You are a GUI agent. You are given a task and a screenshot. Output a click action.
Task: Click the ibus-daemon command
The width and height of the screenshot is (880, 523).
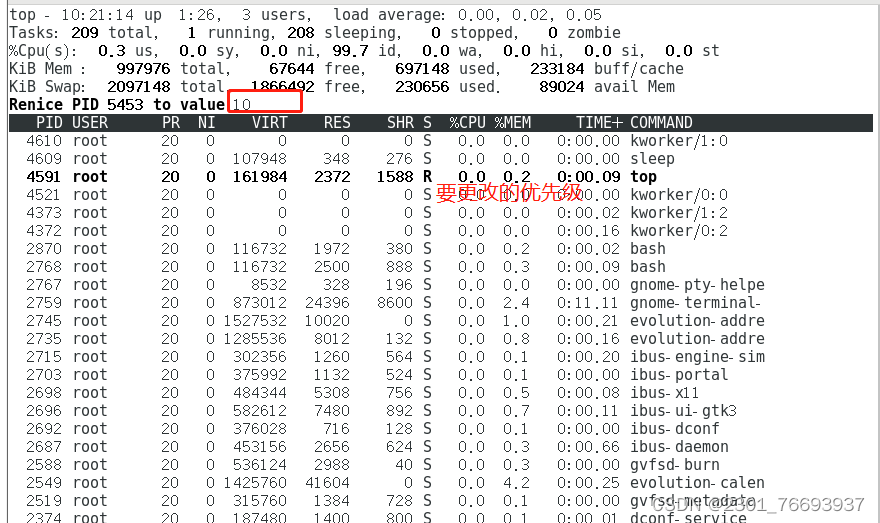(x=679, y=447)
